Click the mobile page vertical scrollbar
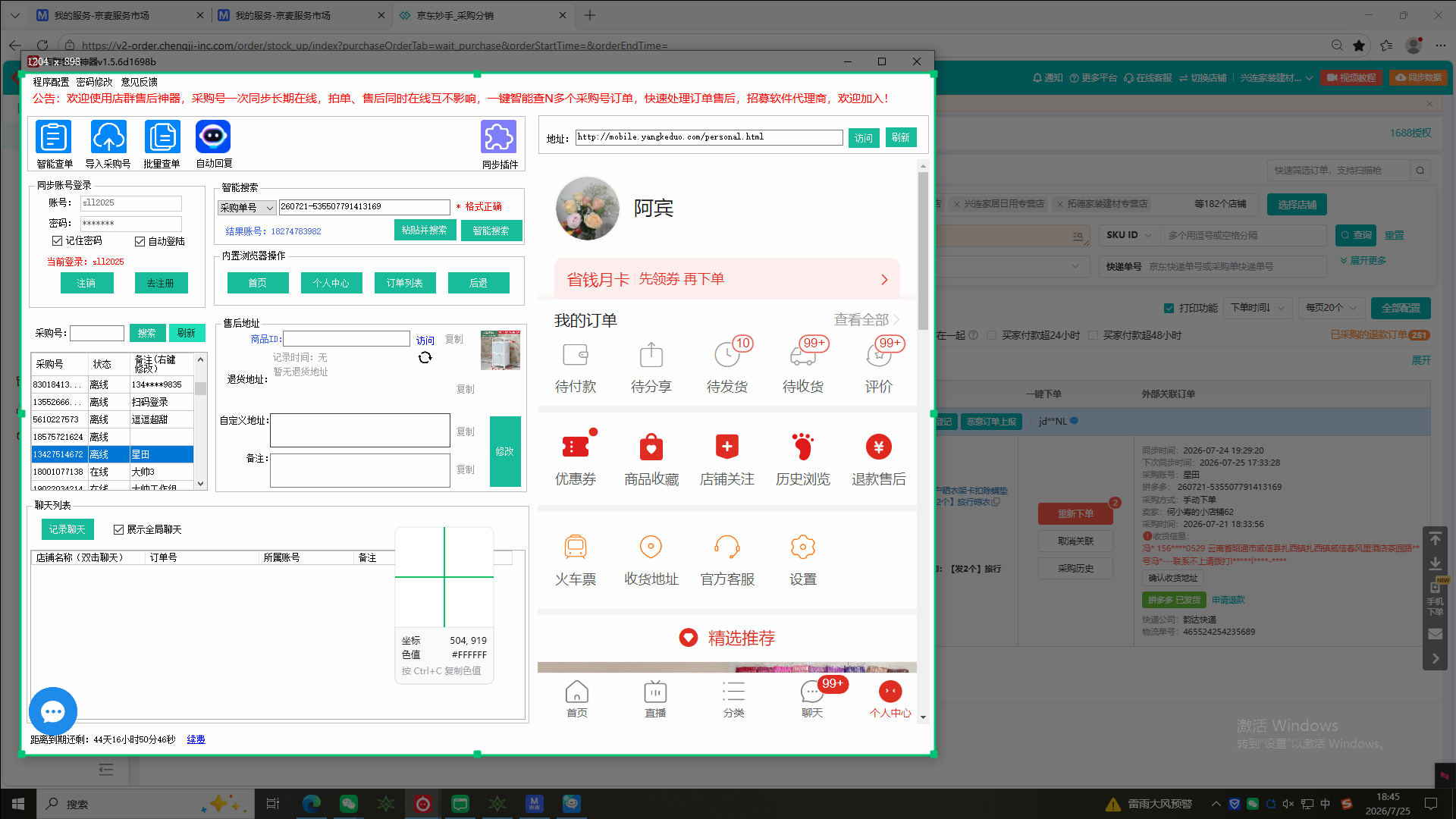 pos(923,250)
